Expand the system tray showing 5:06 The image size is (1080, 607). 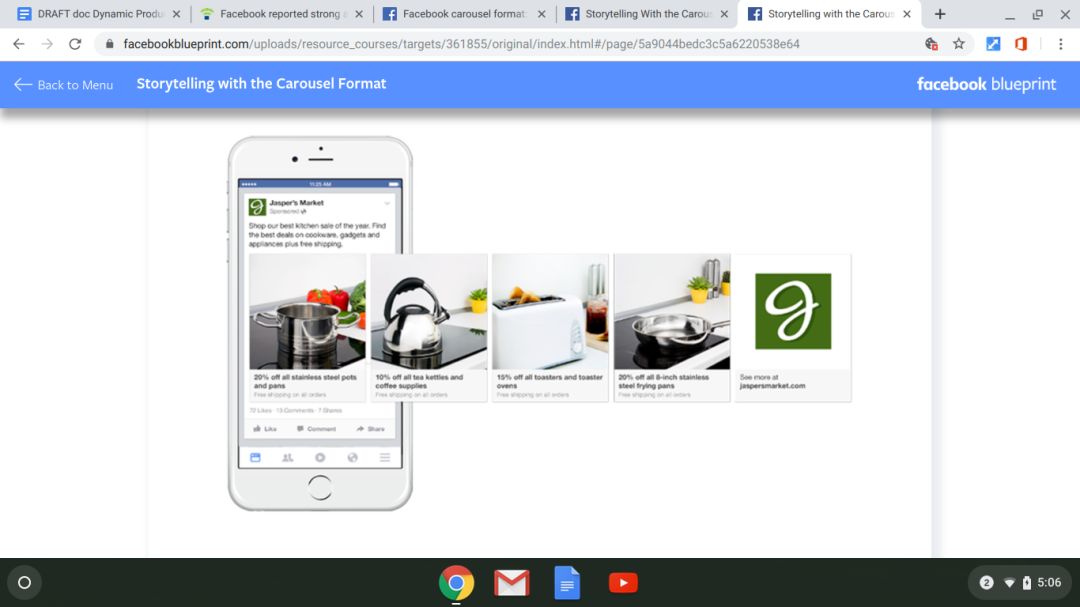point(1020,583)
